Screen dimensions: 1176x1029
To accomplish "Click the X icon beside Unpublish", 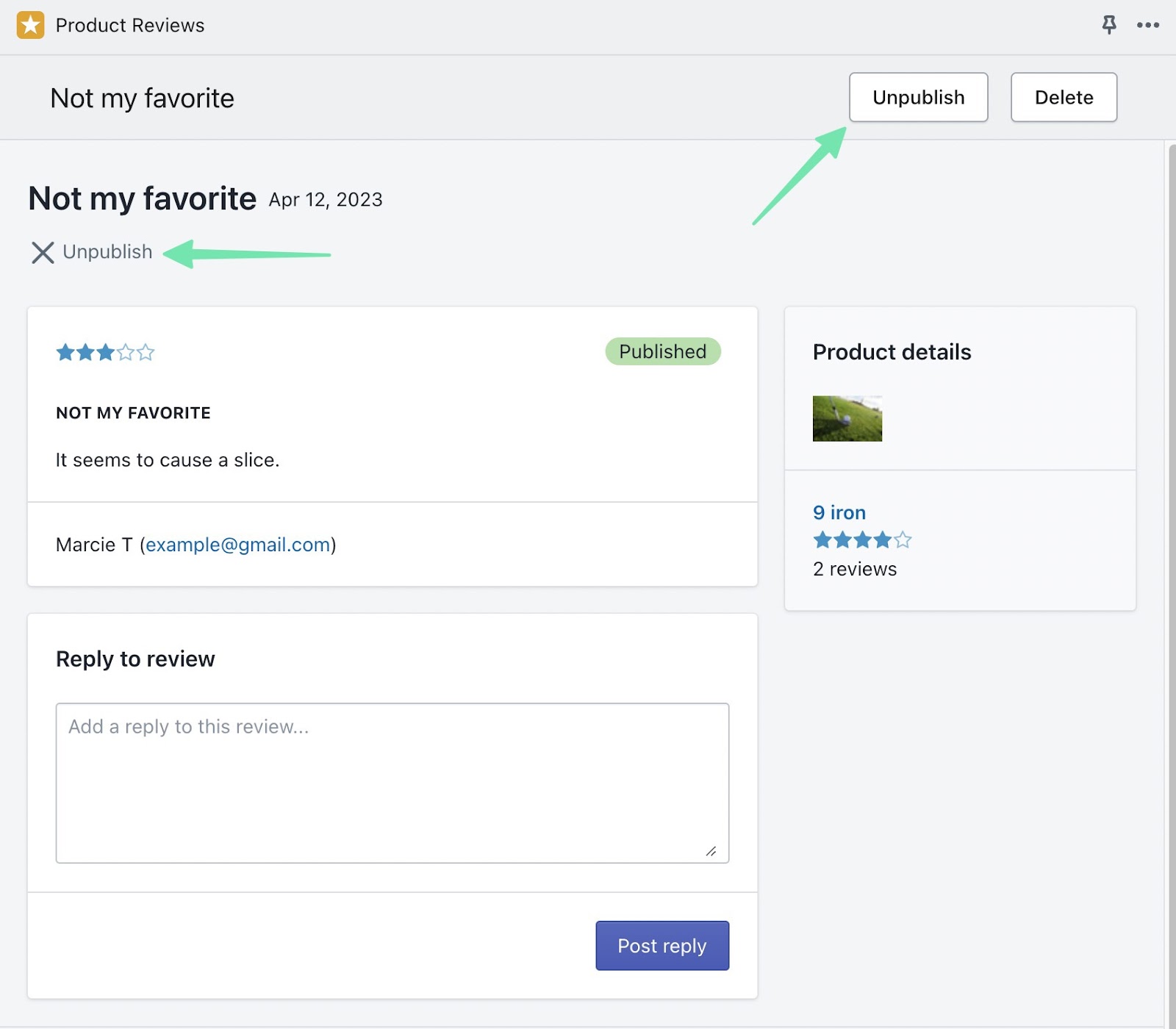I will point(43,252).
